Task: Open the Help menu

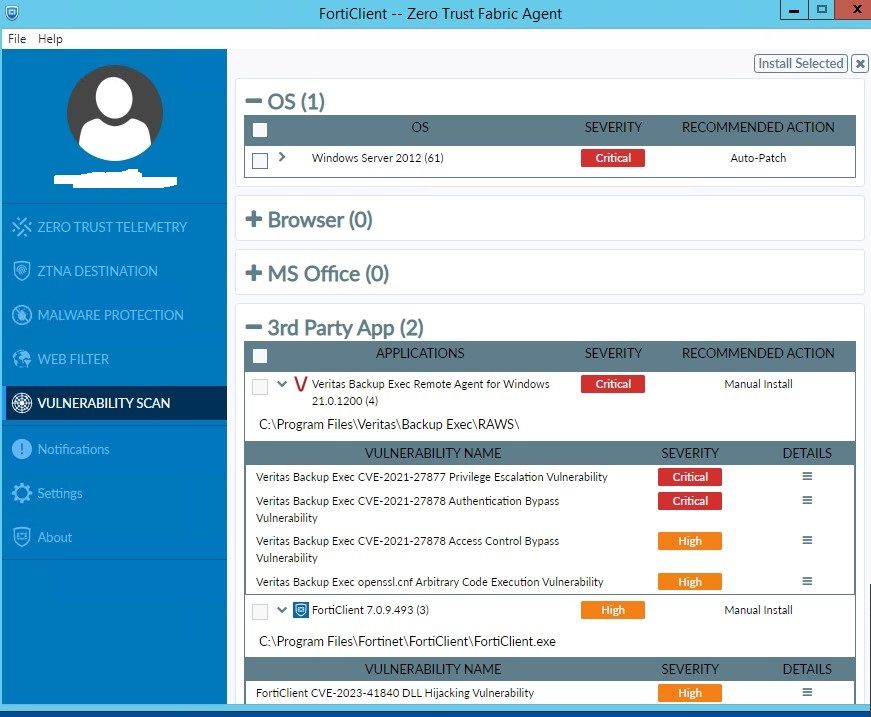Action: tap(49, 39)
